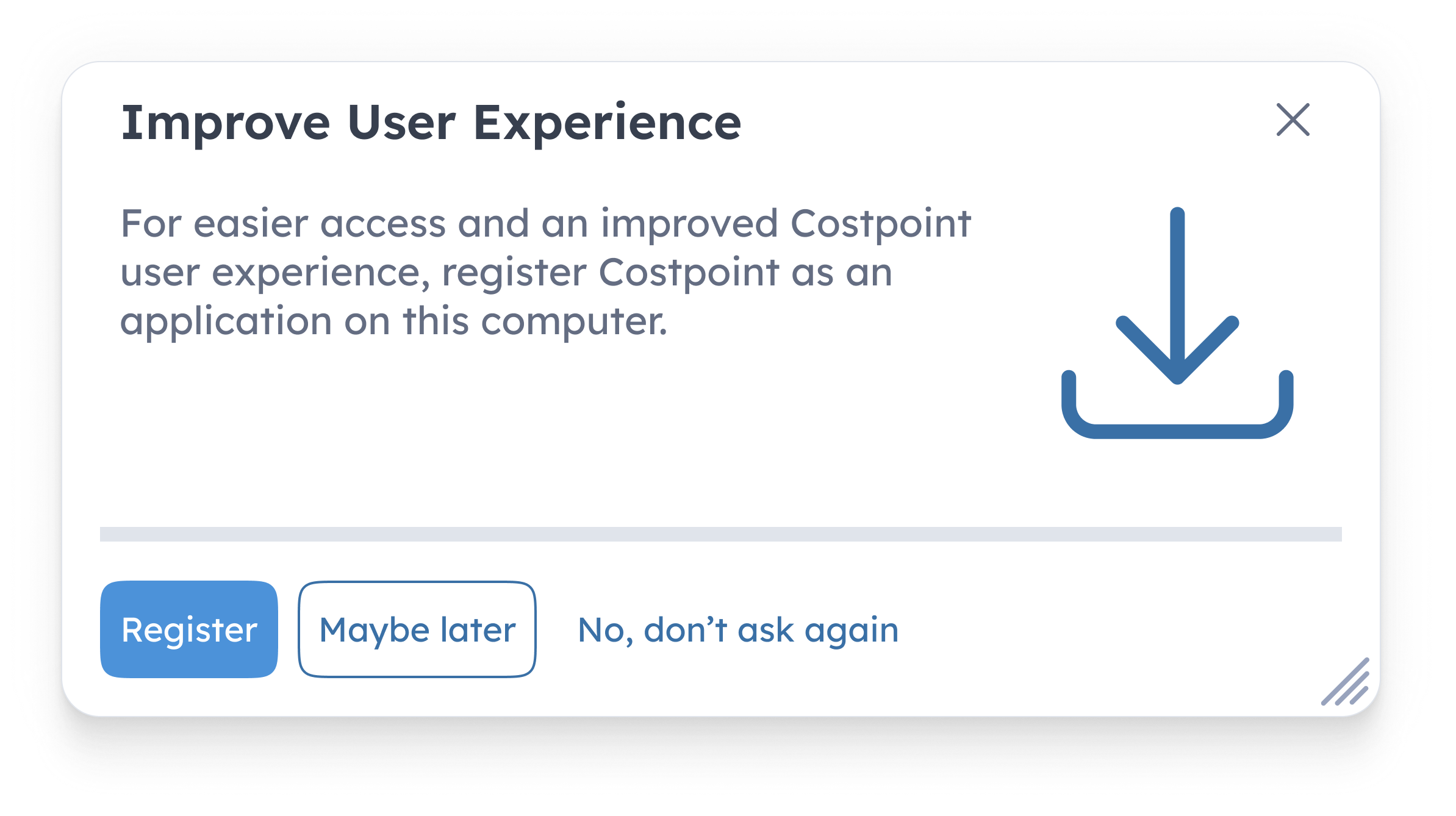Click the No, don't ask again link
1456x816 pixels.
tap(738, 629)
